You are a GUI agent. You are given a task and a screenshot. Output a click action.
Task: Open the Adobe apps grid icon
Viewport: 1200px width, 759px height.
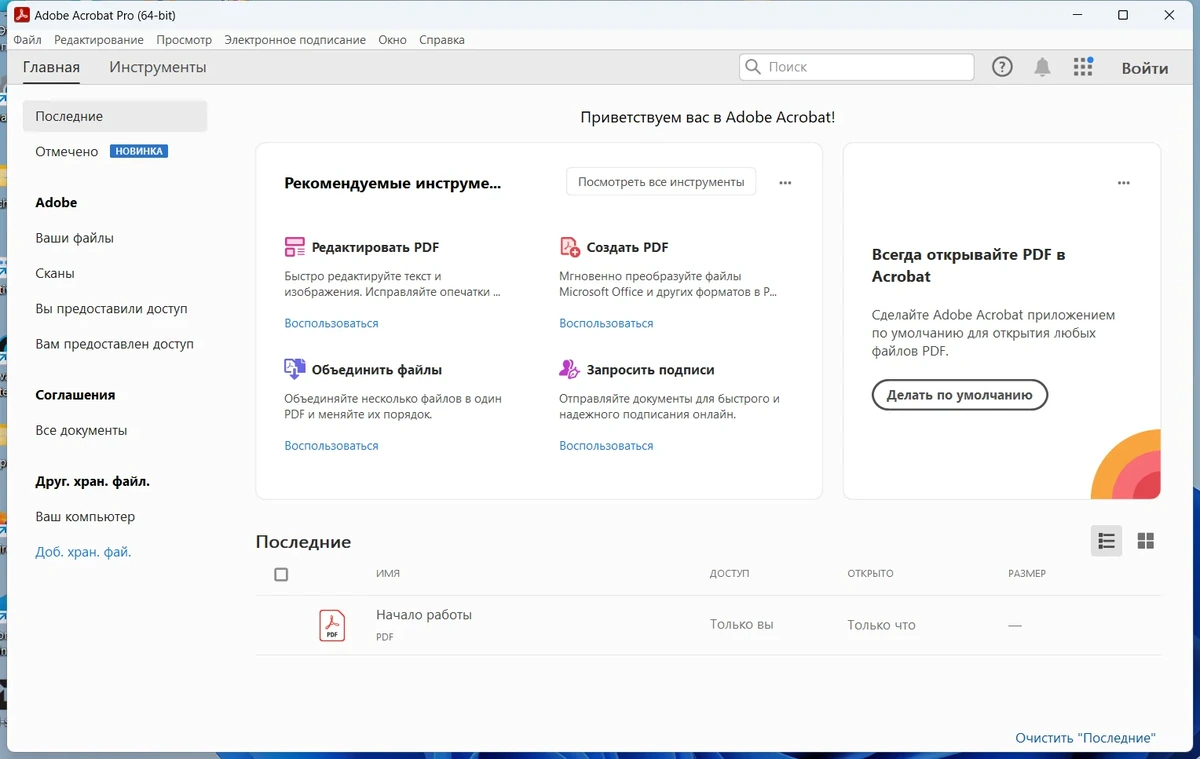pos(1083,67)
